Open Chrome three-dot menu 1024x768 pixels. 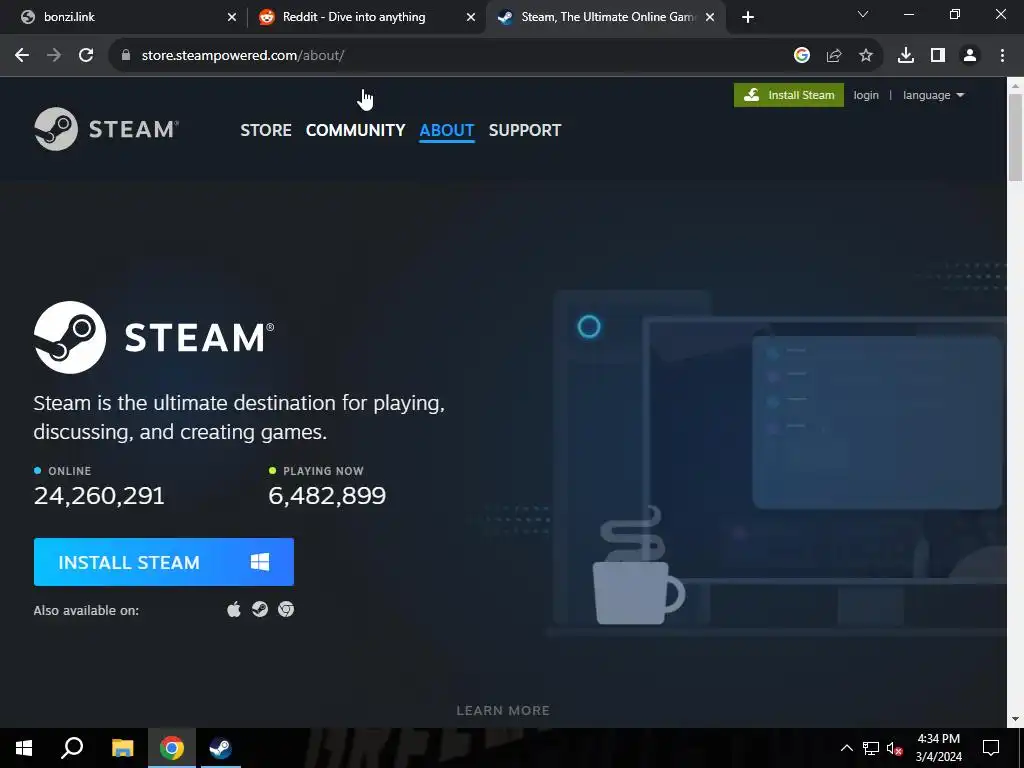(1002, 56)
